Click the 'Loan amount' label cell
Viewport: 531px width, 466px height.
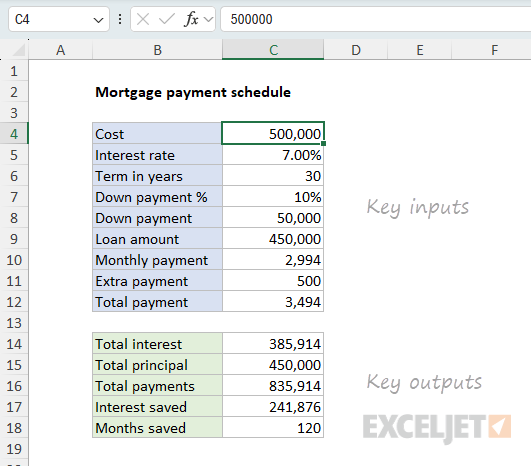click(x=157, y=239)
